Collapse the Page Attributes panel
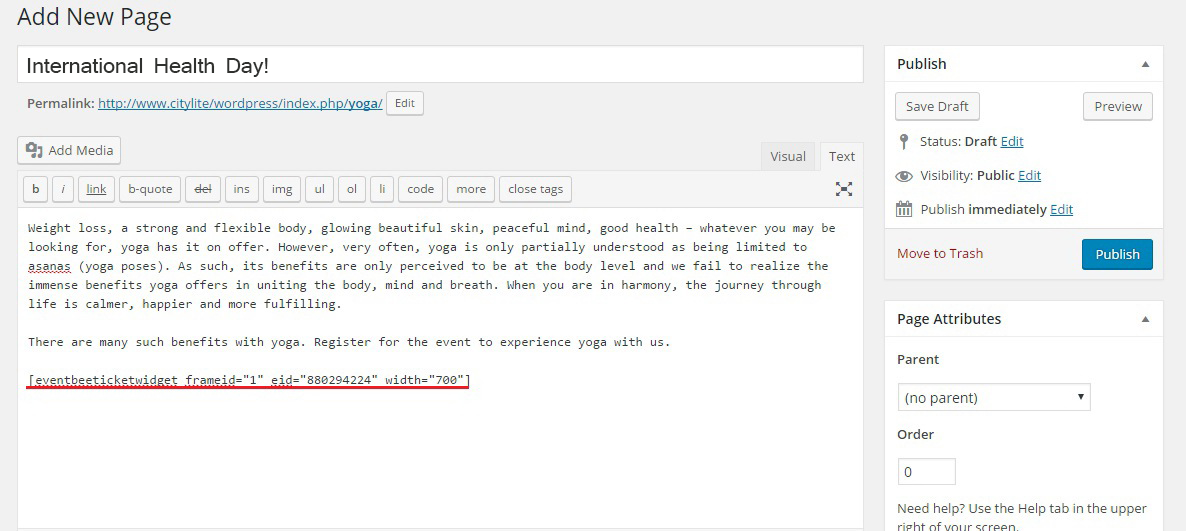 click(x=1144, y=319)
